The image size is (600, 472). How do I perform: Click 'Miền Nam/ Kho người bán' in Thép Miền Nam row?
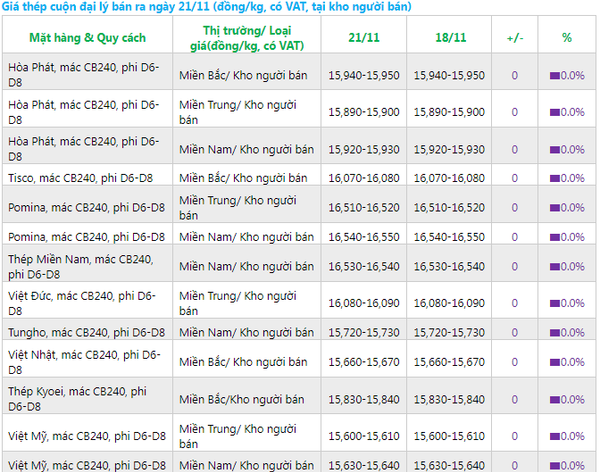pyautogui.click(x=246, y=266)
